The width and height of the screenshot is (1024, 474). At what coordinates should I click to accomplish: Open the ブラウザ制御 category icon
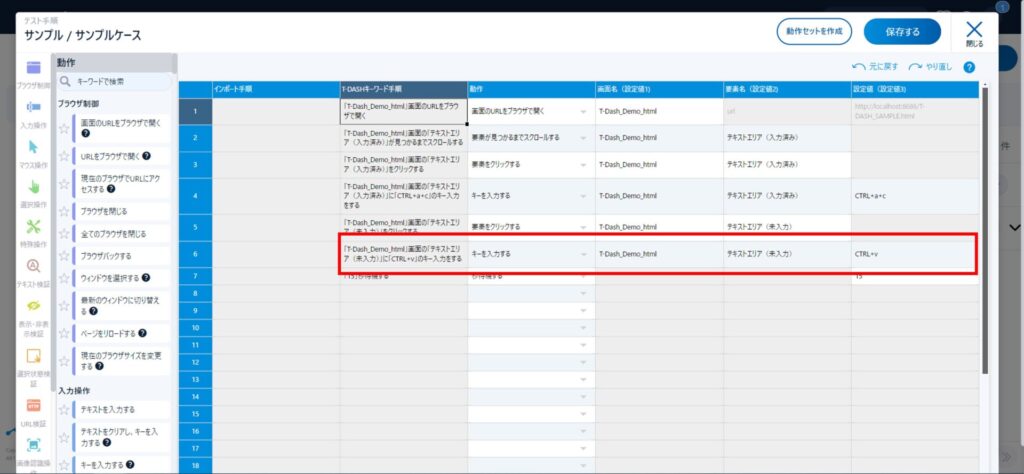[33, 70]
